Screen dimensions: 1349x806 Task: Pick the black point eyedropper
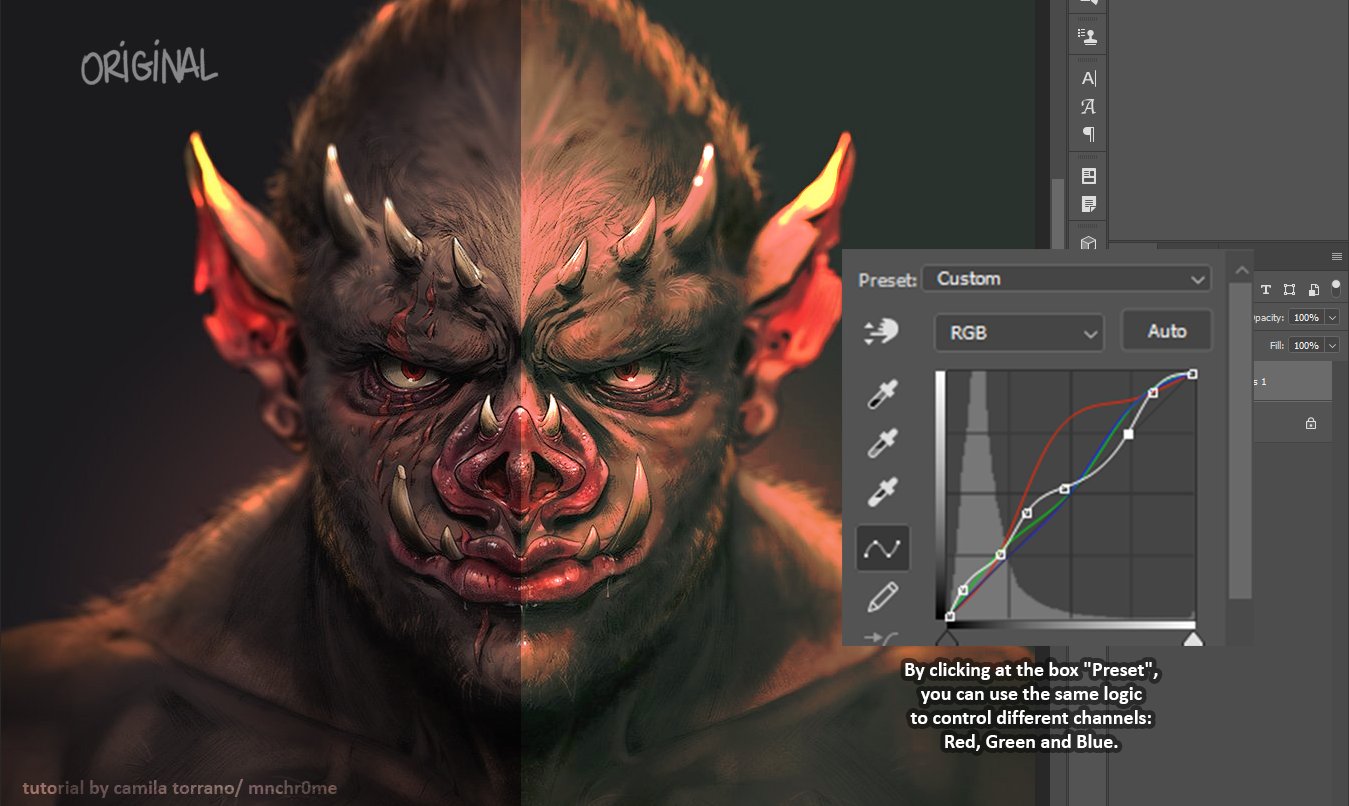pyautogui.click(x=881, y=394)
